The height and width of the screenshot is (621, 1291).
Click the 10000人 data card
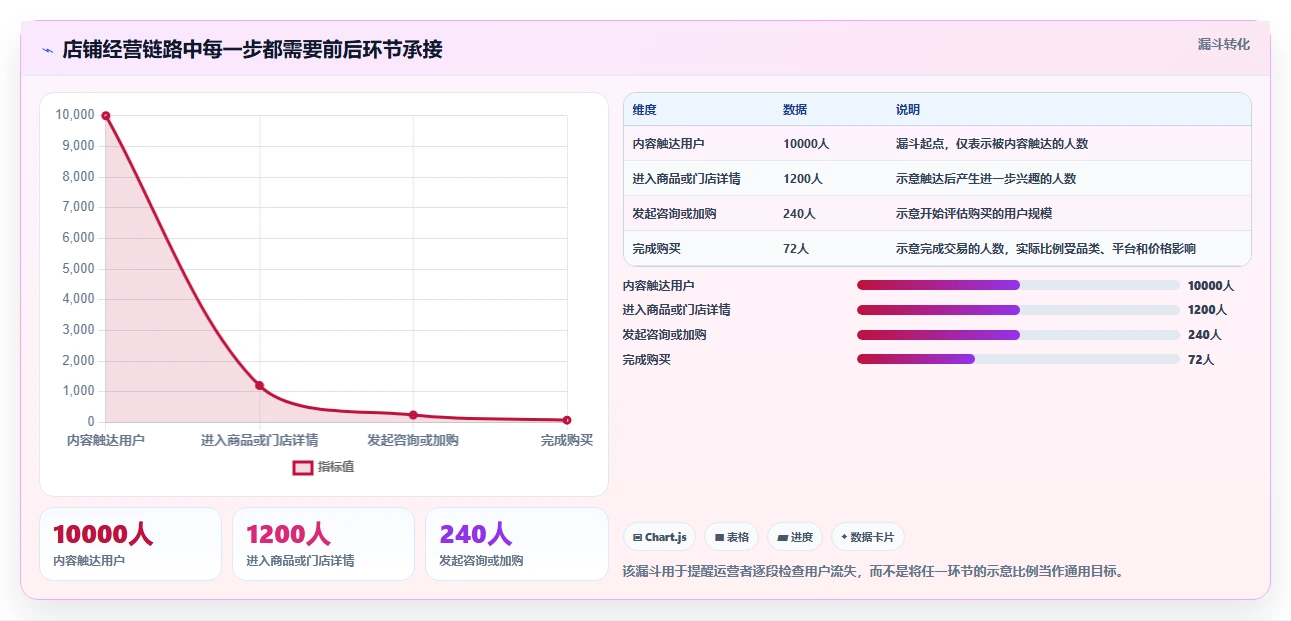(x=130, y=544)
